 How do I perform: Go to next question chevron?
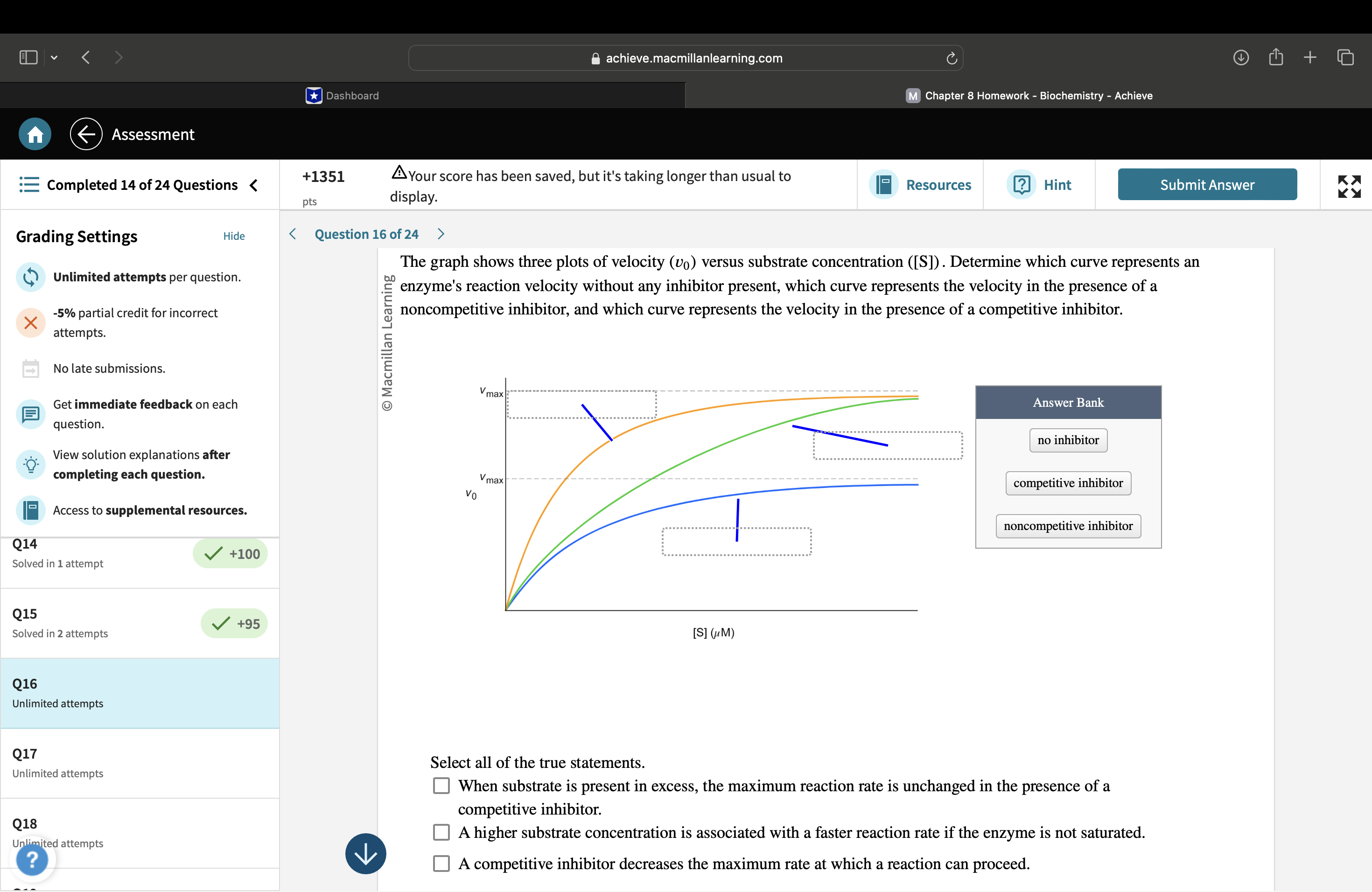tap(441, 234)
